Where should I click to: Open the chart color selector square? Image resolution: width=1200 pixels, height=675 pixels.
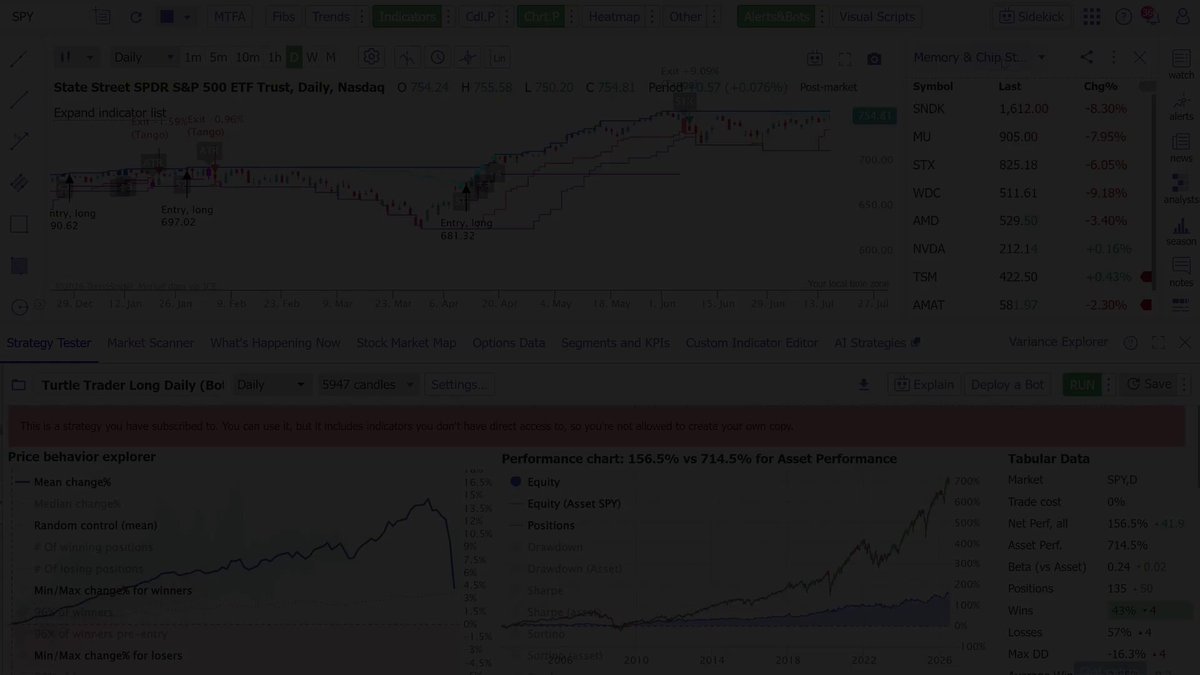167,17
